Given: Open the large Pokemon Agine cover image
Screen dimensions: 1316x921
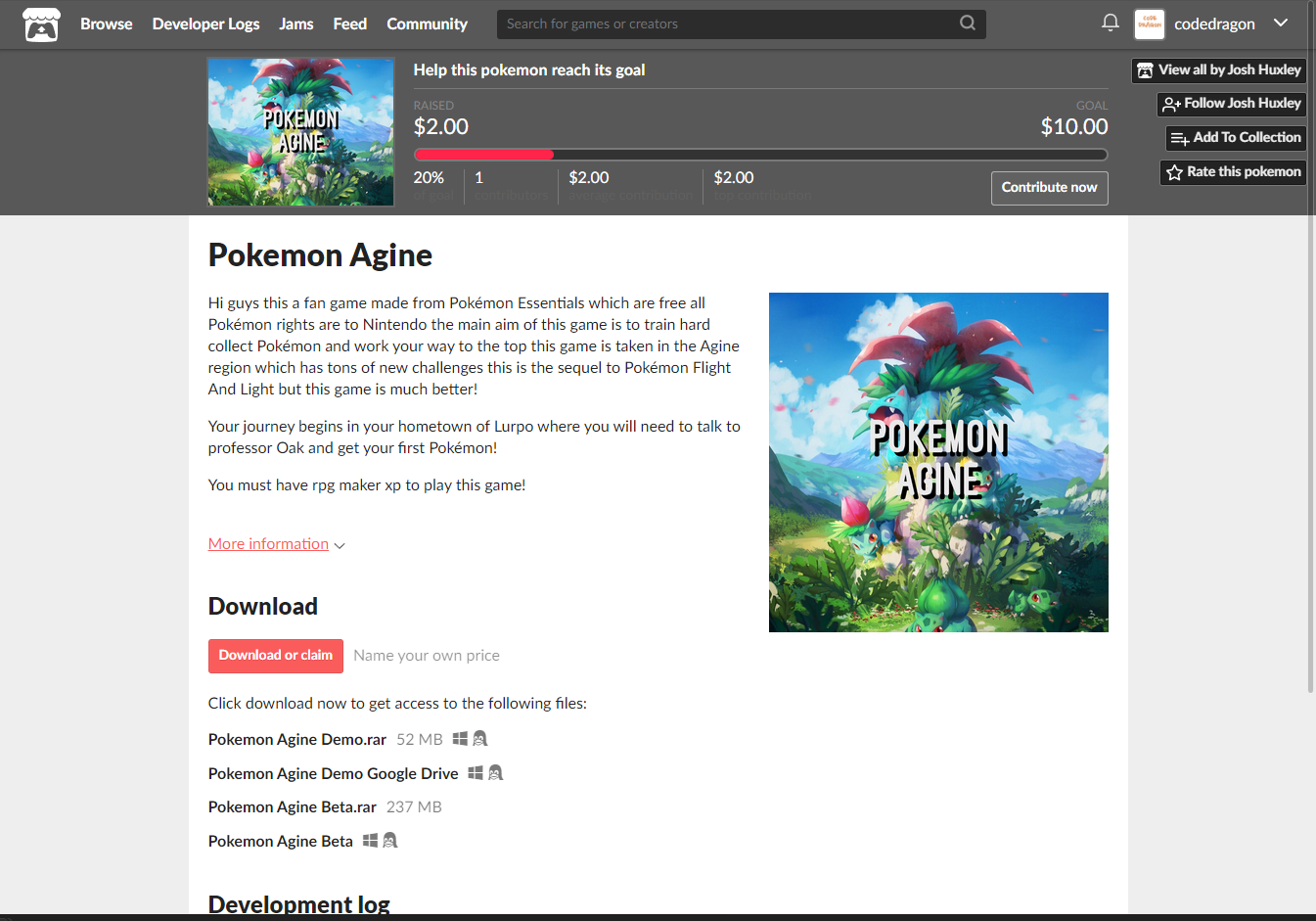Looking at the screenshot, I should coord(938,462).
